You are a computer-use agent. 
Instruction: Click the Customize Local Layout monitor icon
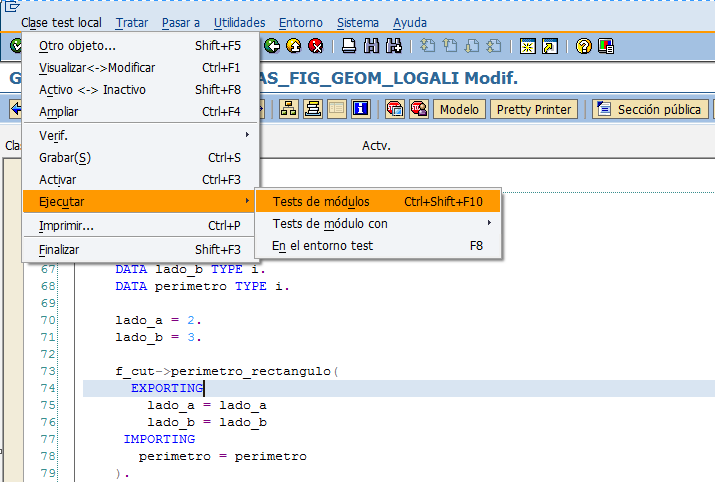coord(606,46)
